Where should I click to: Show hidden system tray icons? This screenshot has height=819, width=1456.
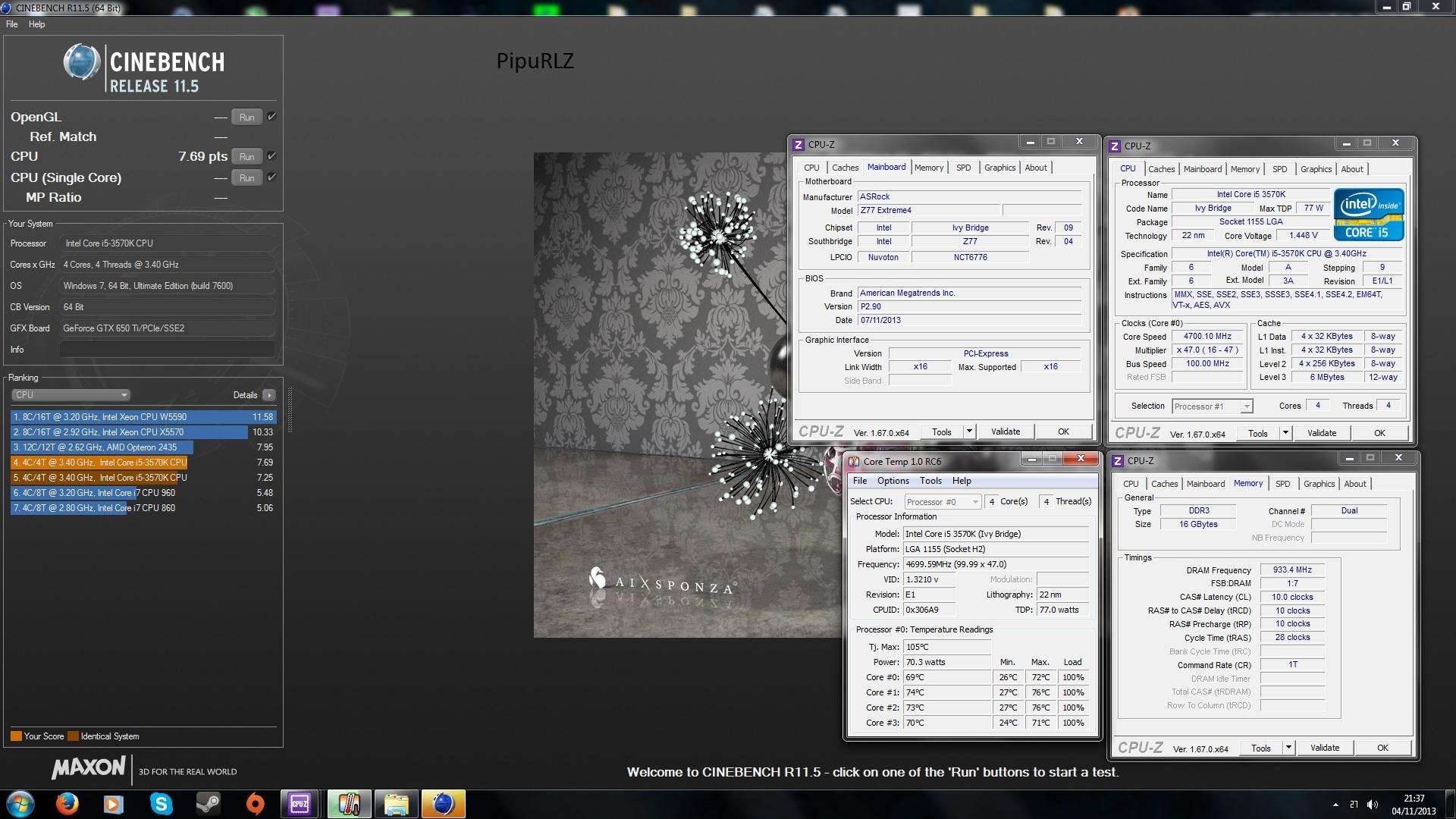click(1335, 805)
